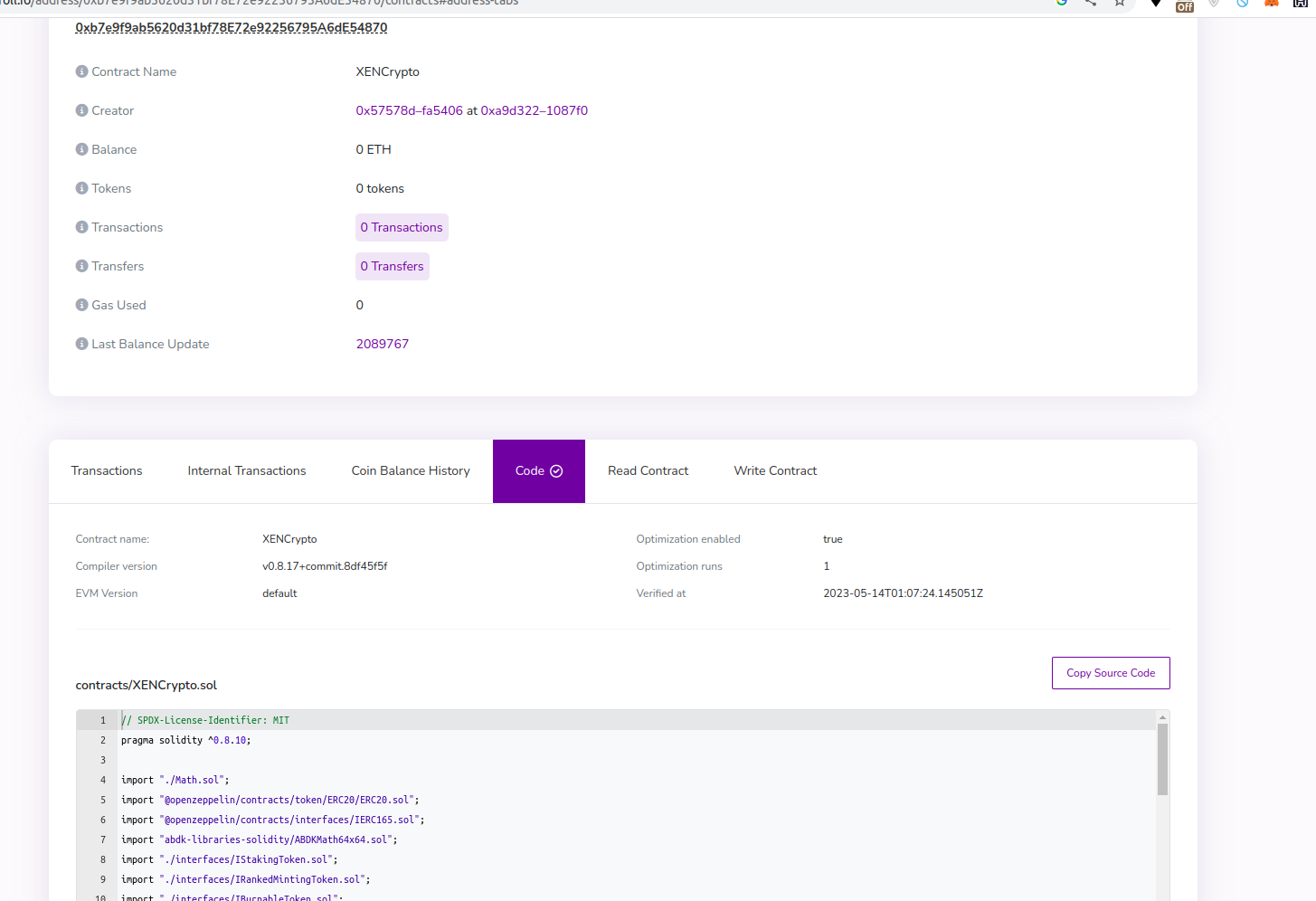1316x901 pixels.
Task: Click the extension icon with Off badge
Action: 1184,5
